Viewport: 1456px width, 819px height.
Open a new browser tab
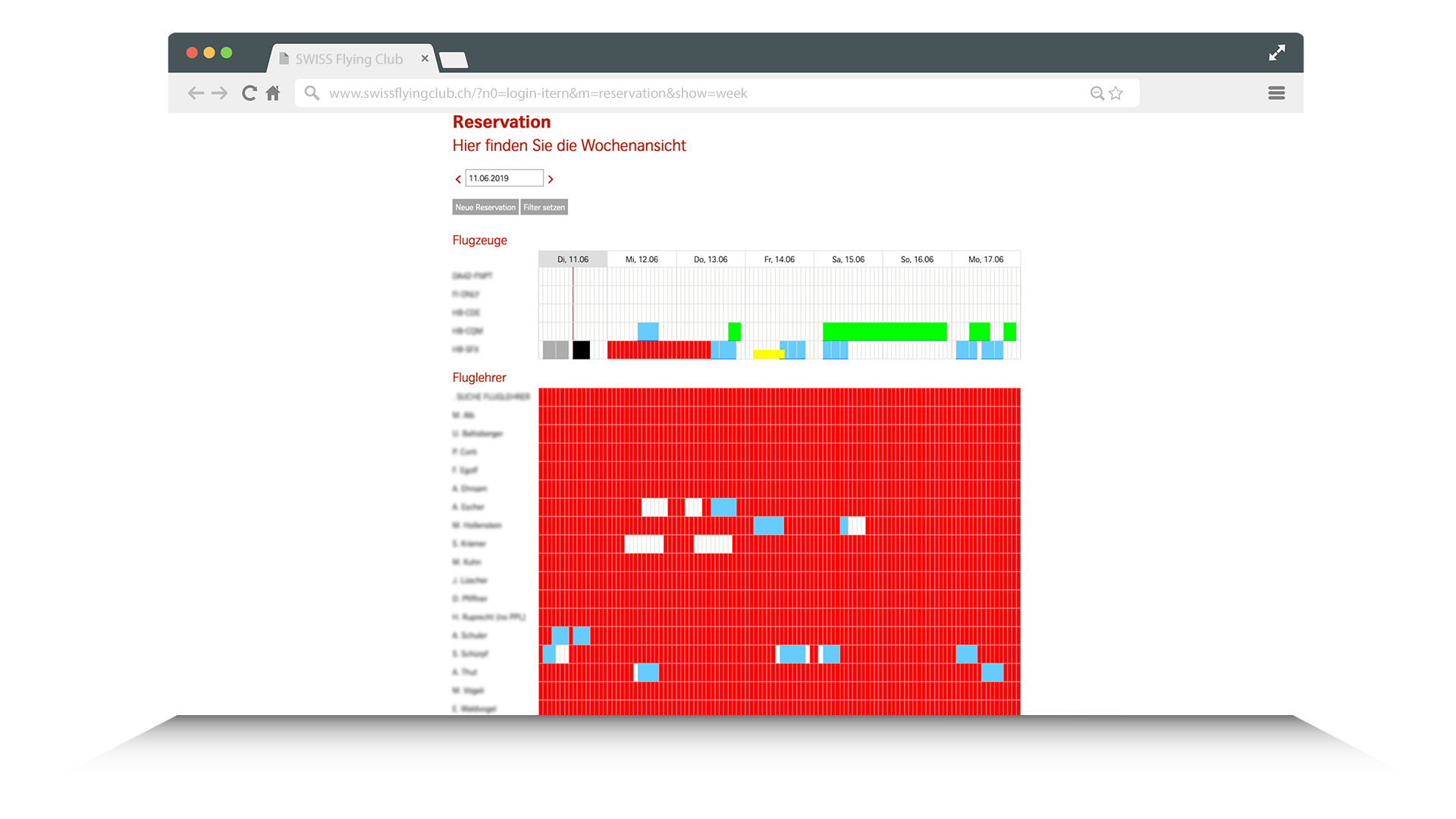pyautogui.click(x=453, y=61)
